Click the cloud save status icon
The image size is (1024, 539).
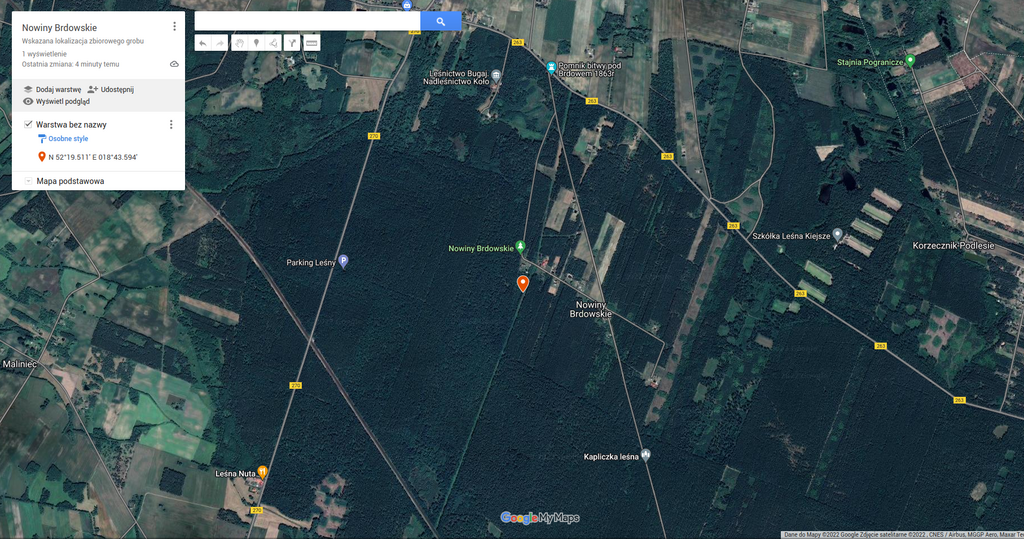click(x=174, y=64)
